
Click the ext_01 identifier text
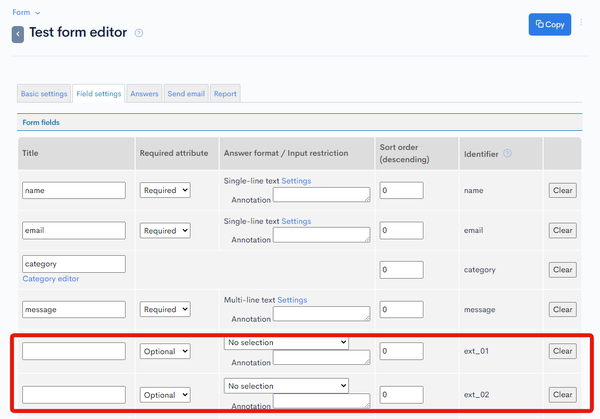click(476, 351)
